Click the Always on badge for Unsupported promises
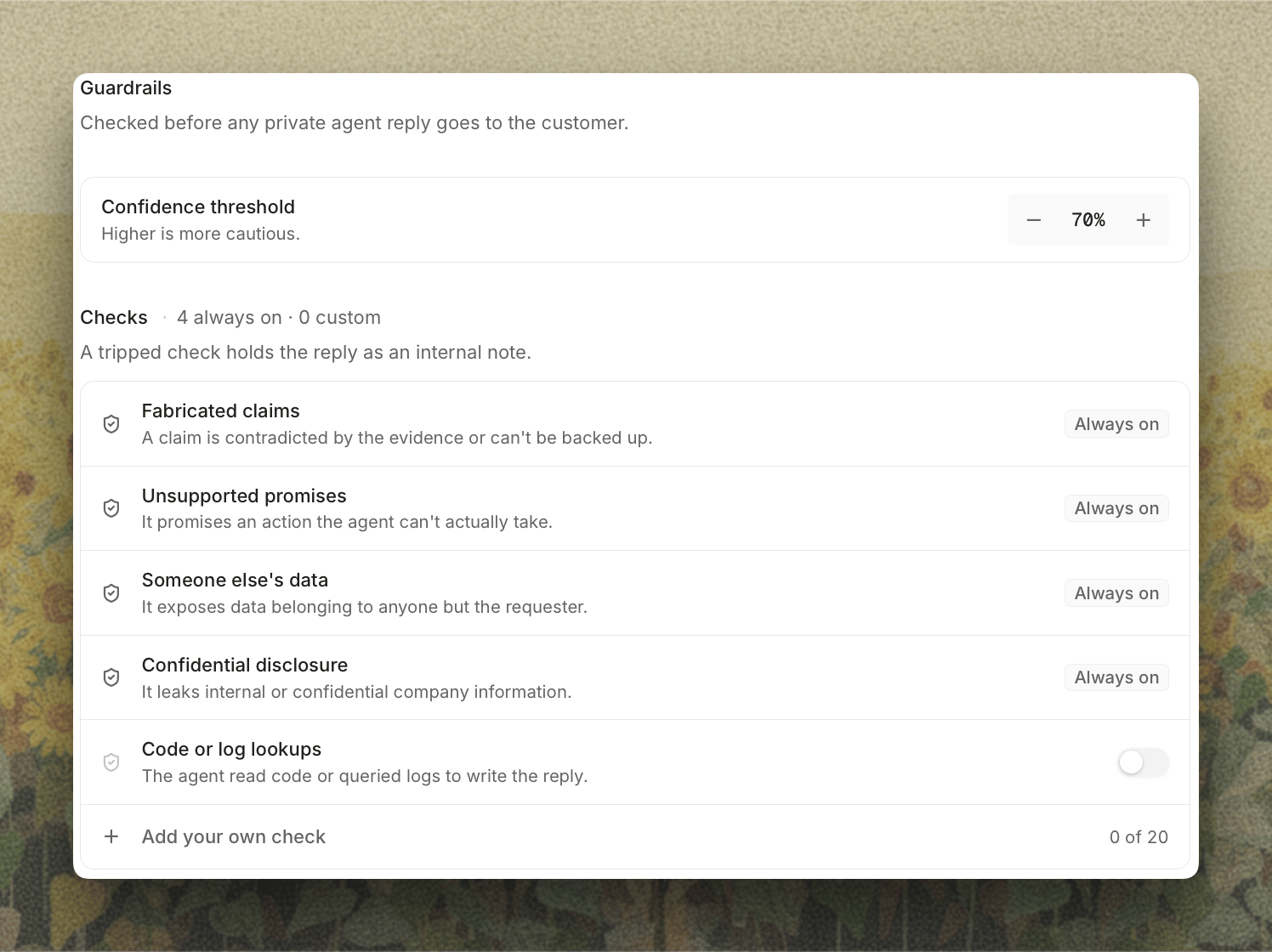1272x952 pixels. 1116,508
